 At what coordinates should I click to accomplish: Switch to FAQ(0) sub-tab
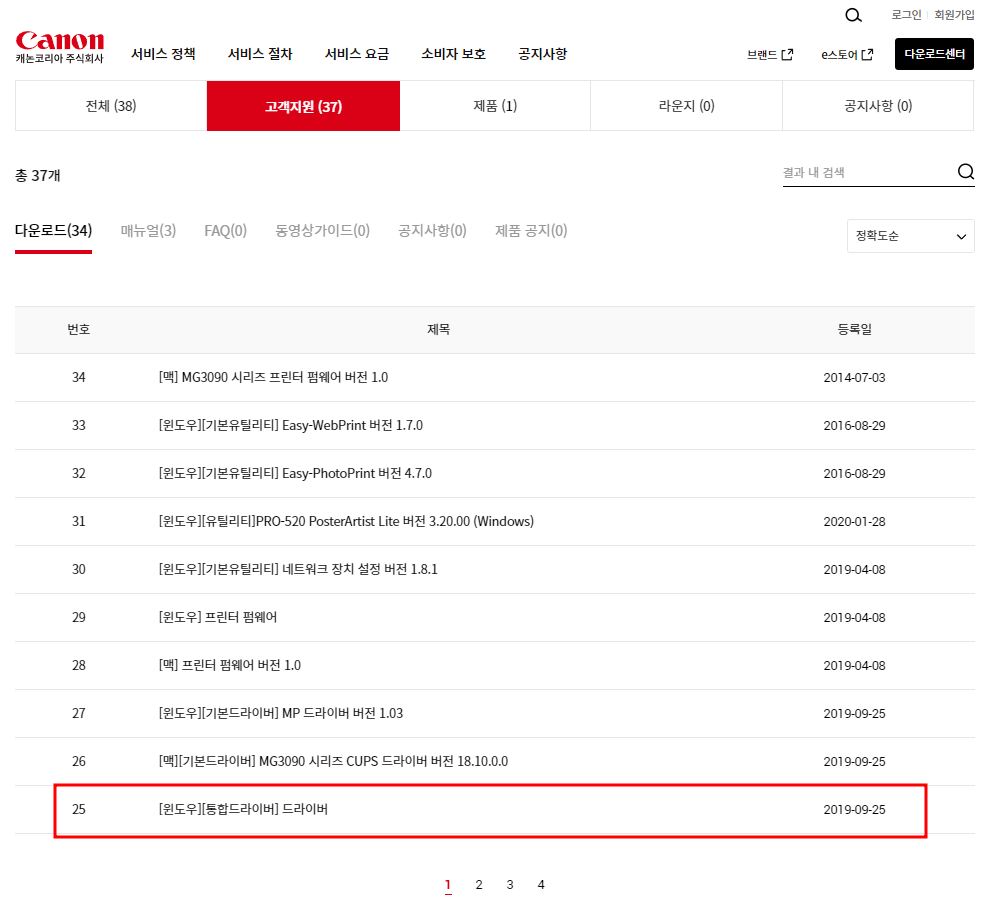(225, 231)
